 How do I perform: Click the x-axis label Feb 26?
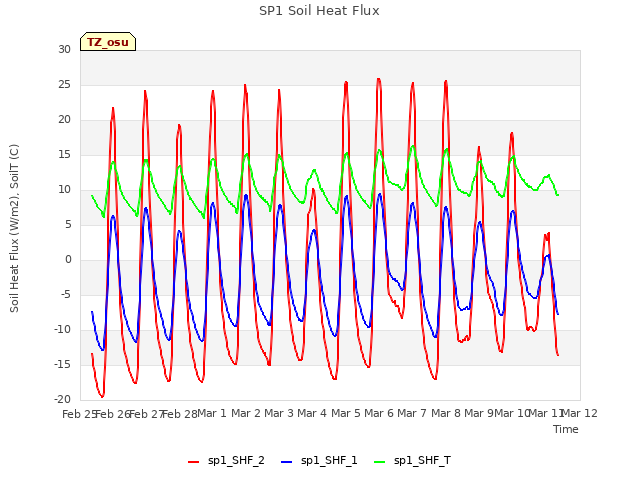click(113, 414)
